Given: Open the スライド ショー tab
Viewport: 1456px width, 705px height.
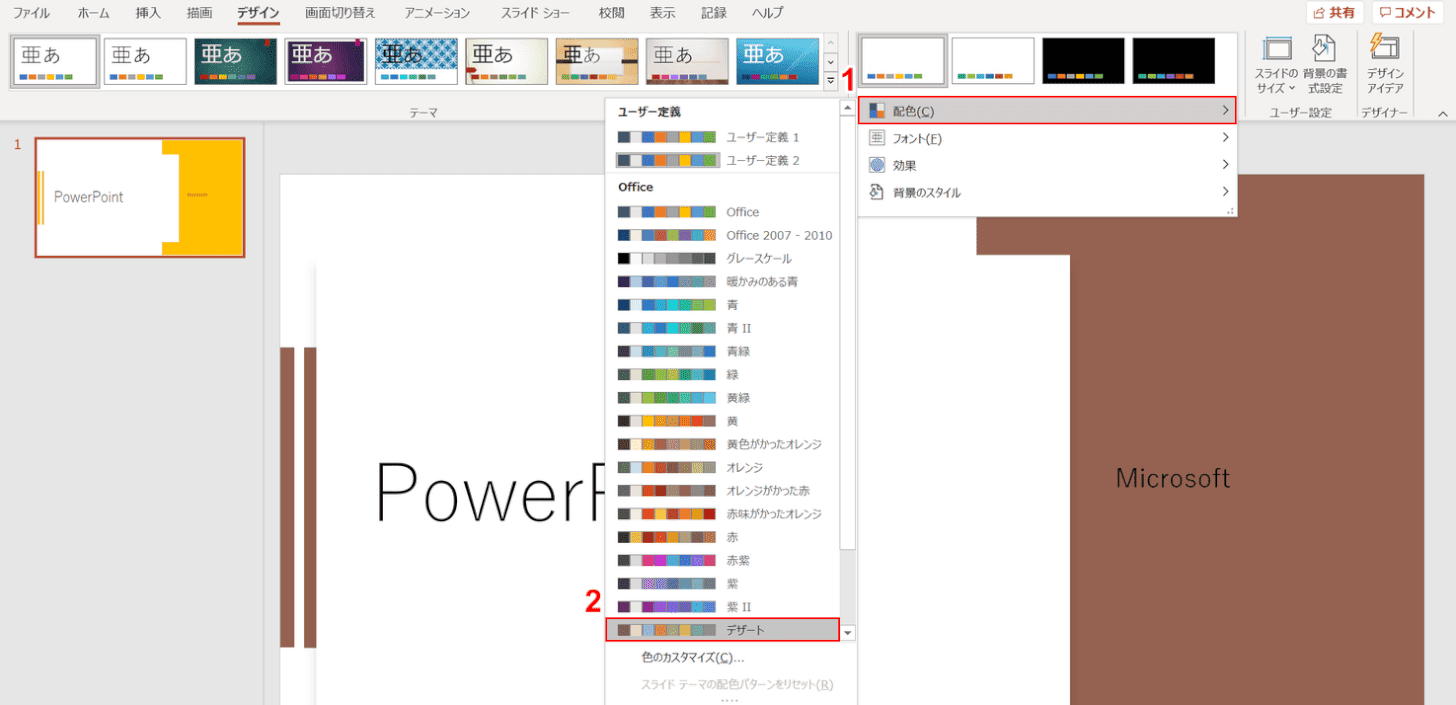Looking at the screenshot, I should coord(534,13).
